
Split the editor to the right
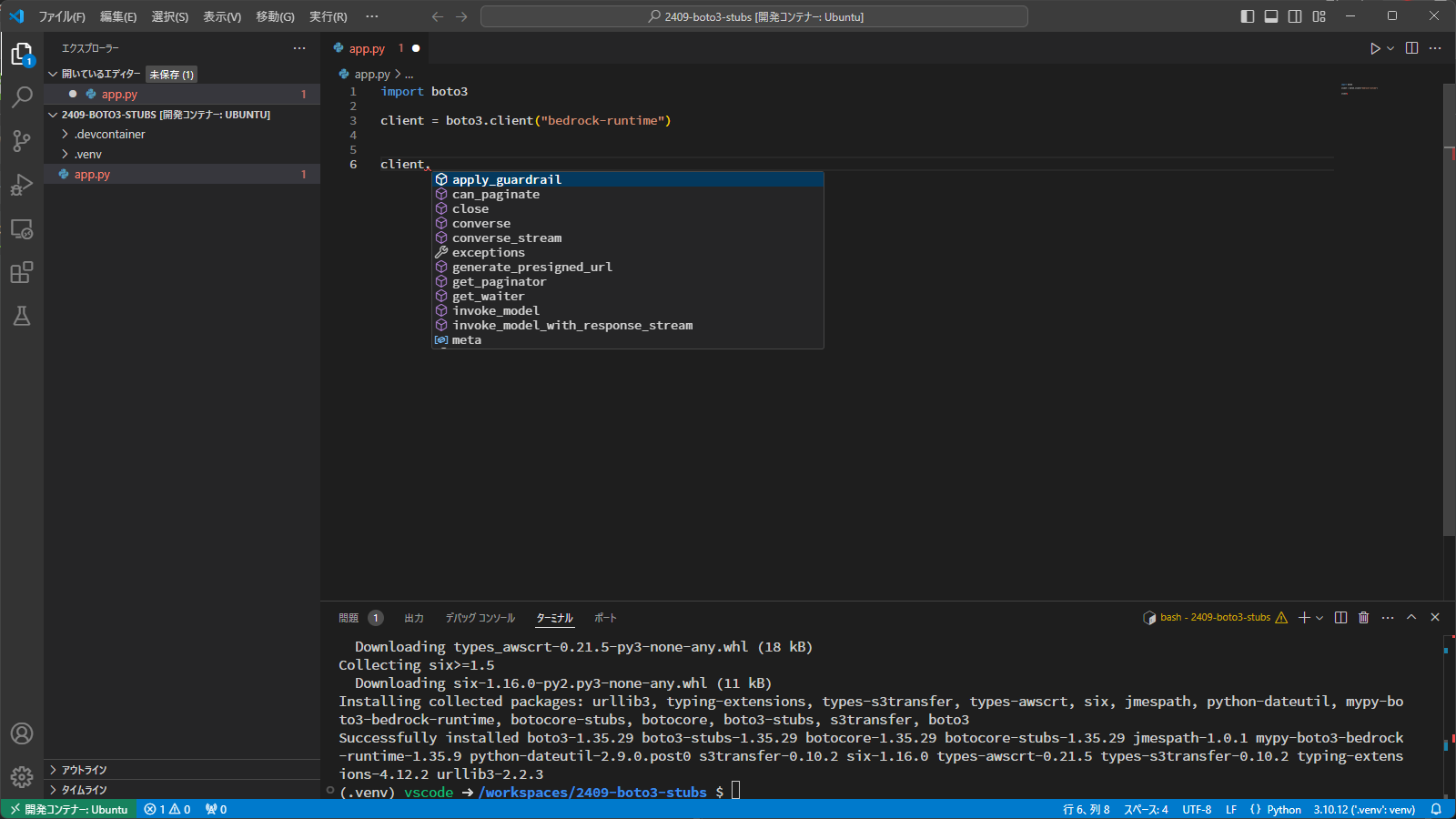[1411, 48]
